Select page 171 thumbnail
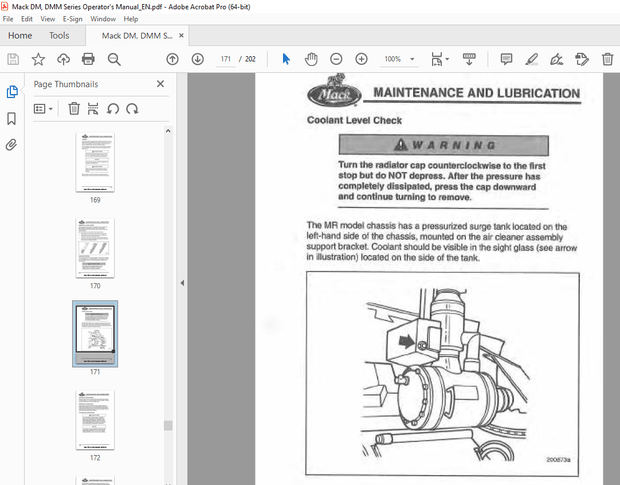This screenshot has height=485, width=620. click(x=95, y=334)
